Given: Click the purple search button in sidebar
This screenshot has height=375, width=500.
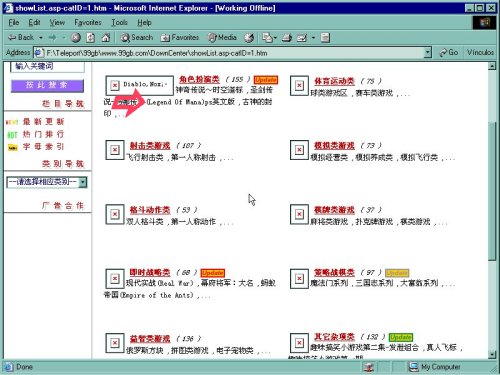Looking at the screenshot, I should coord(47,86).
